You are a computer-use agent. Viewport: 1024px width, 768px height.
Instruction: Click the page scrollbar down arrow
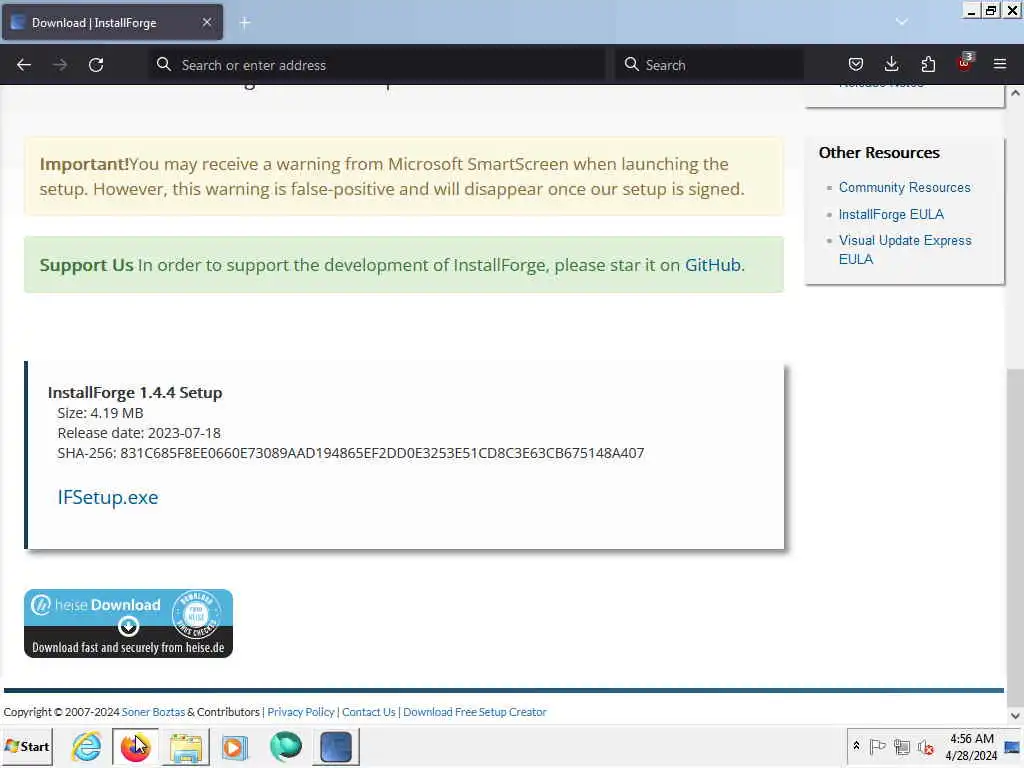1015,715
